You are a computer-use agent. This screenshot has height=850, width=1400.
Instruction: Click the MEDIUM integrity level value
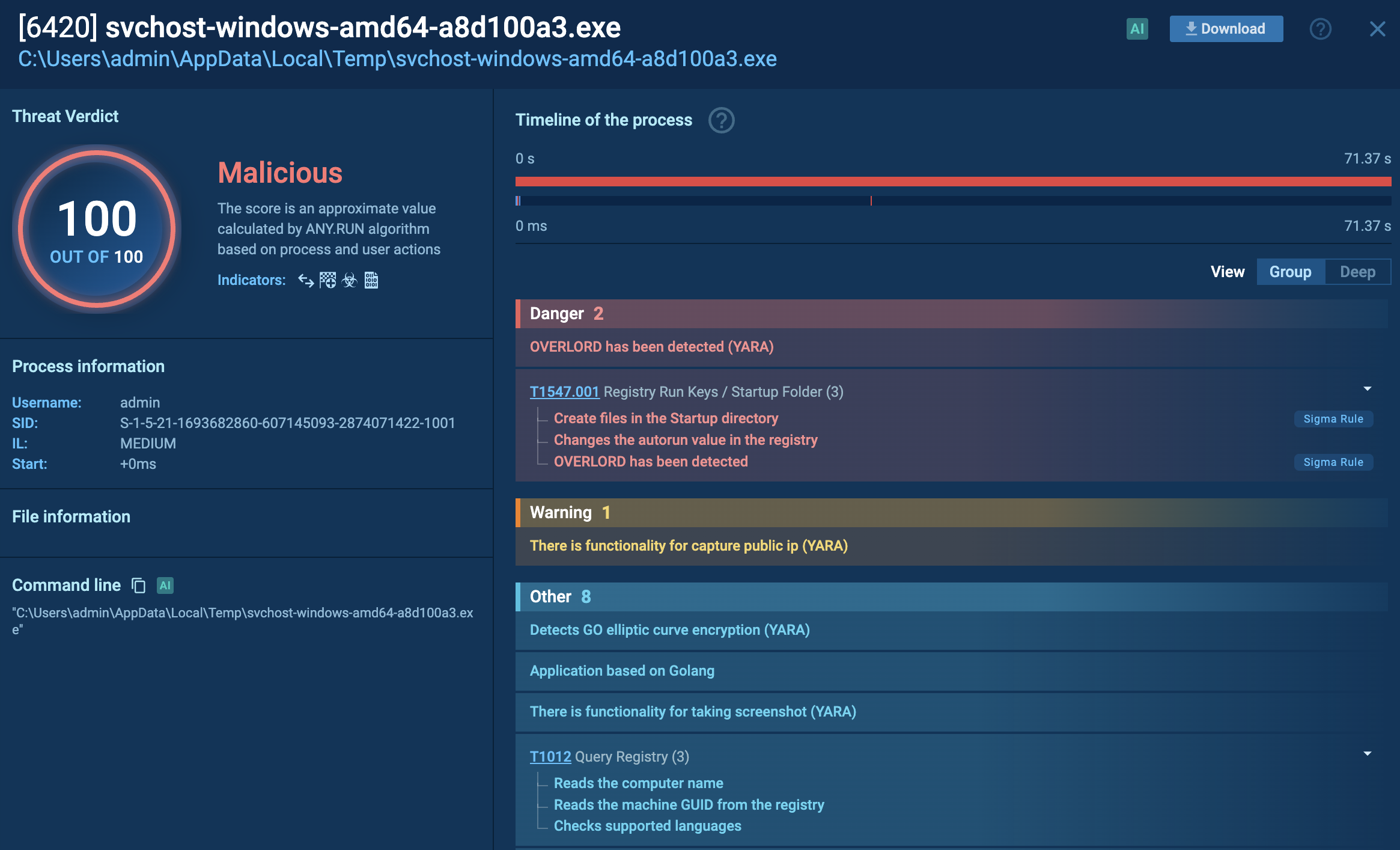pyautogui.click(x=148, y=444)
